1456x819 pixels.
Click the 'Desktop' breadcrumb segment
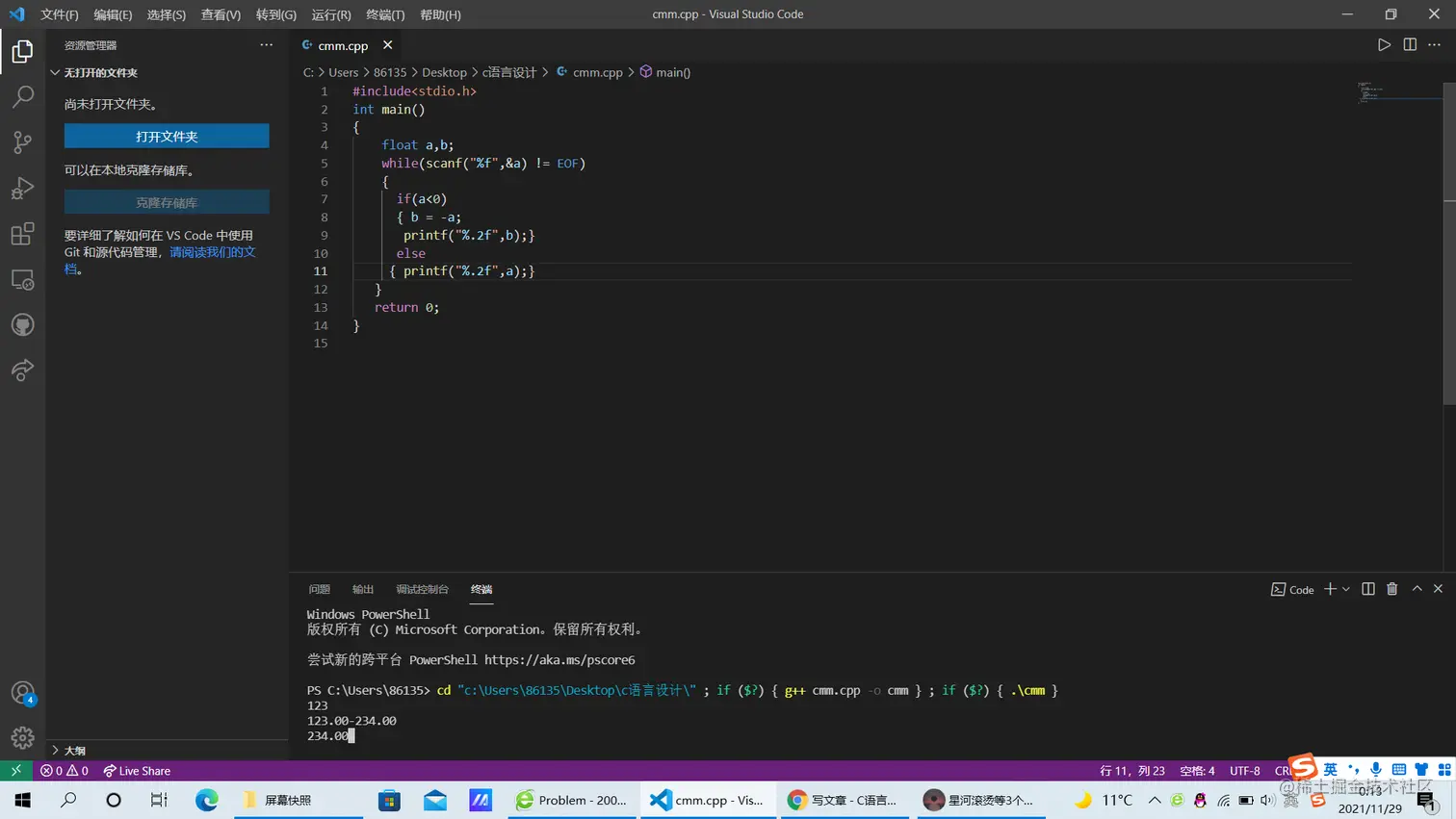(x=444, y=72)
